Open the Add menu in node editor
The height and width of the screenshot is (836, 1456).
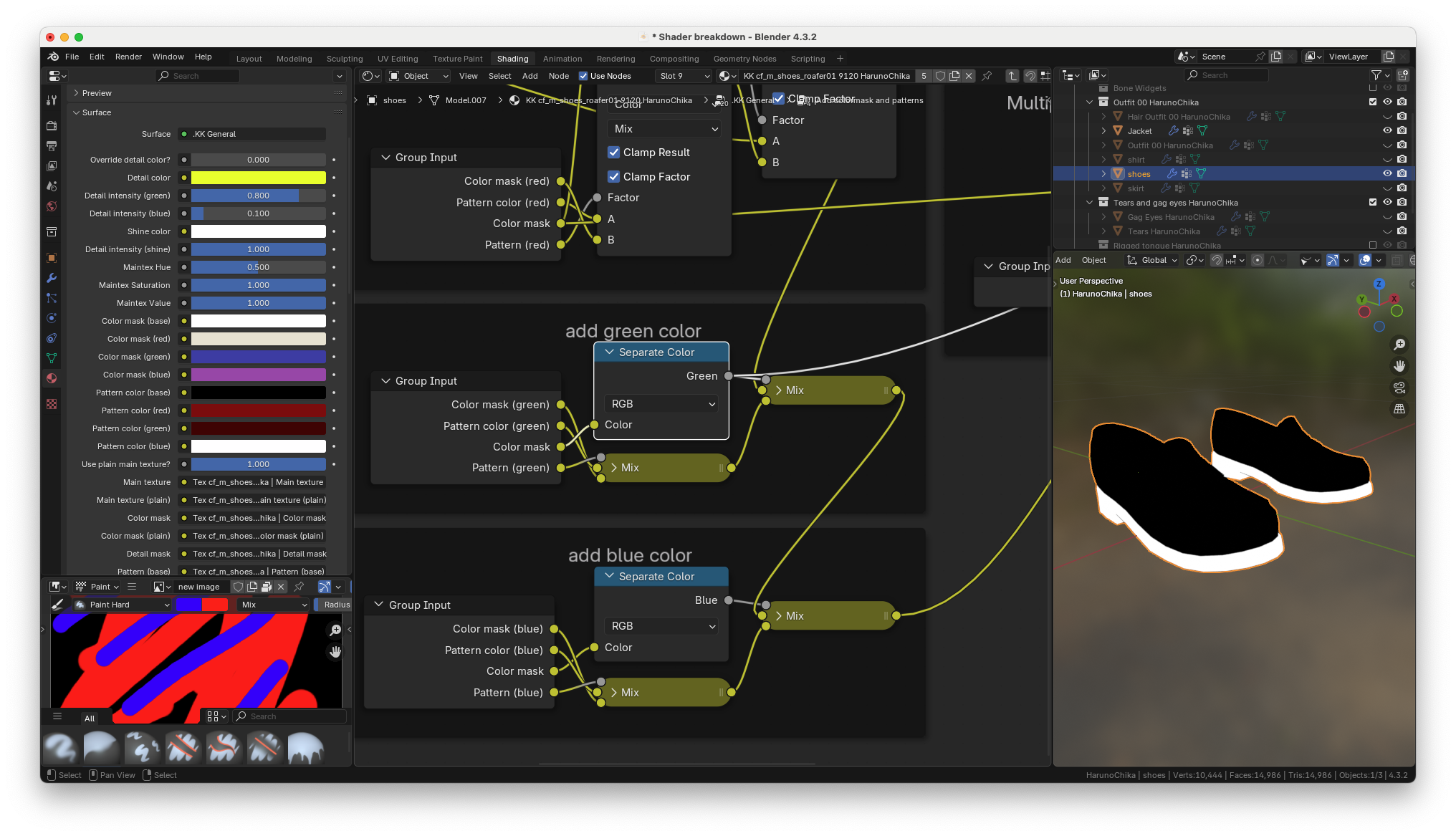[x=530, y=76]
